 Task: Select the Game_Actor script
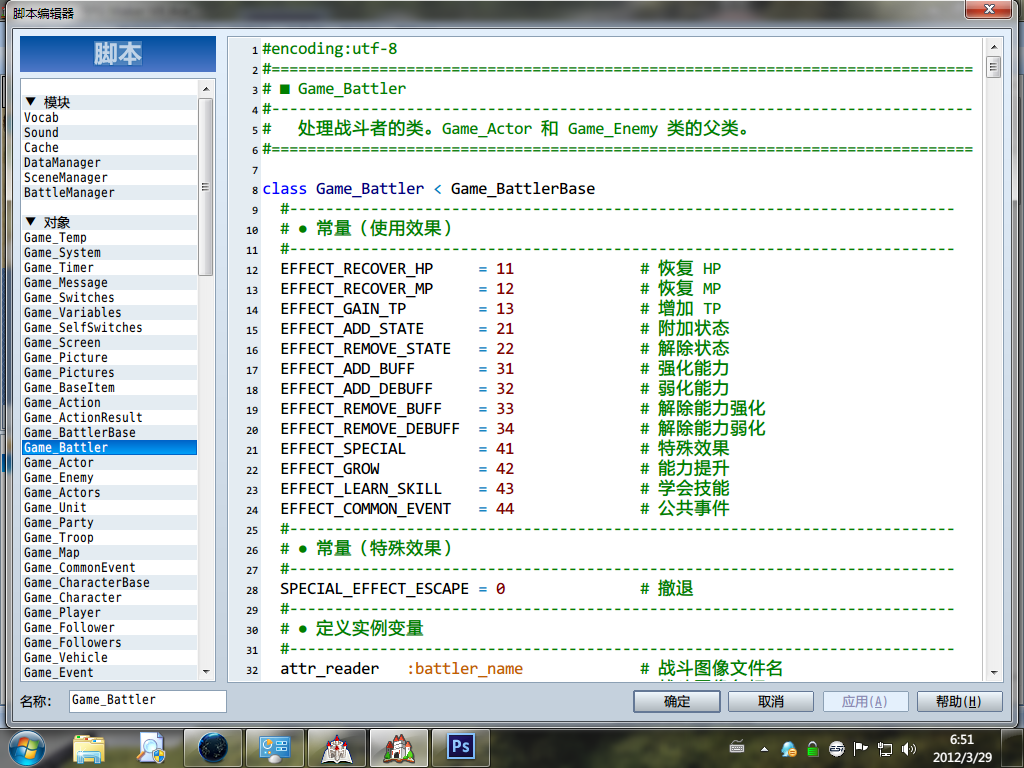pyautogui.click(x=109, y=463)
